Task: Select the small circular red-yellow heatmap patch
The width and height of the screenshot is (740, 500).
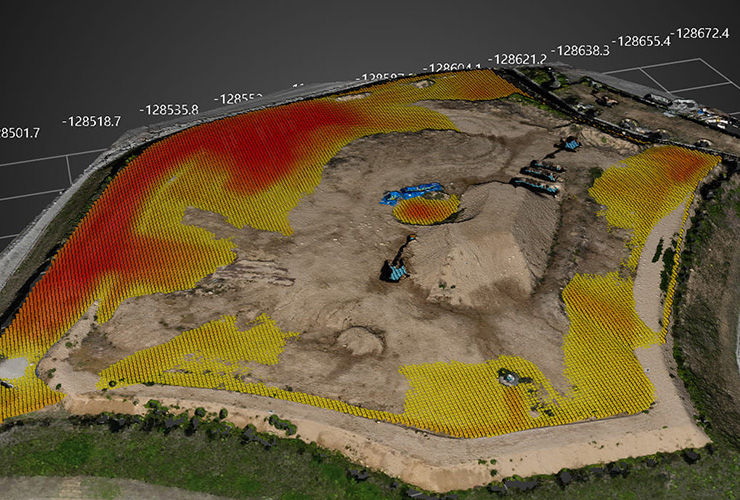Action: click(x=426, y=210)
